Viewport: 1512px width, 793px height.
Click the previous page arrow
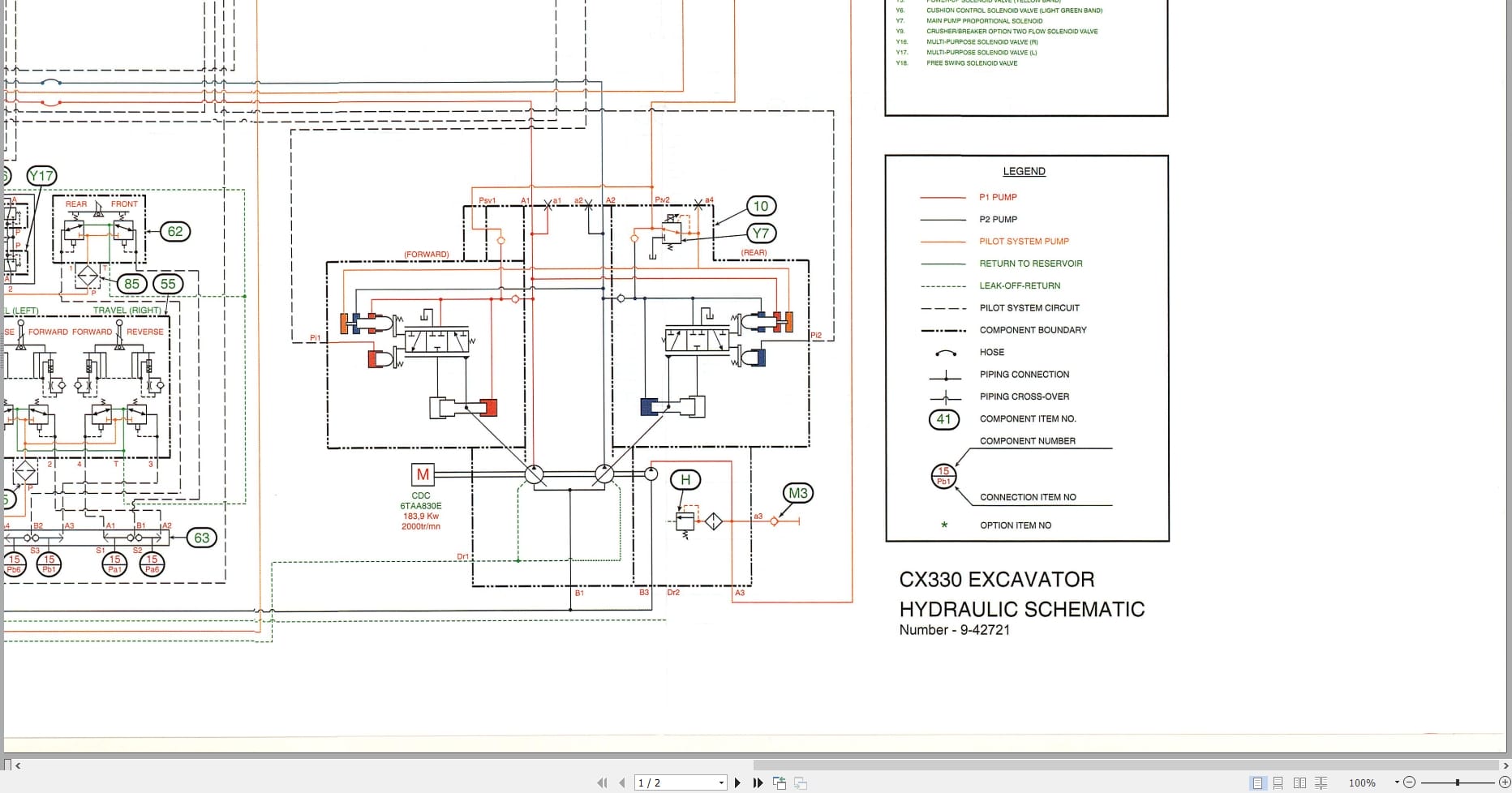[621, 782]
